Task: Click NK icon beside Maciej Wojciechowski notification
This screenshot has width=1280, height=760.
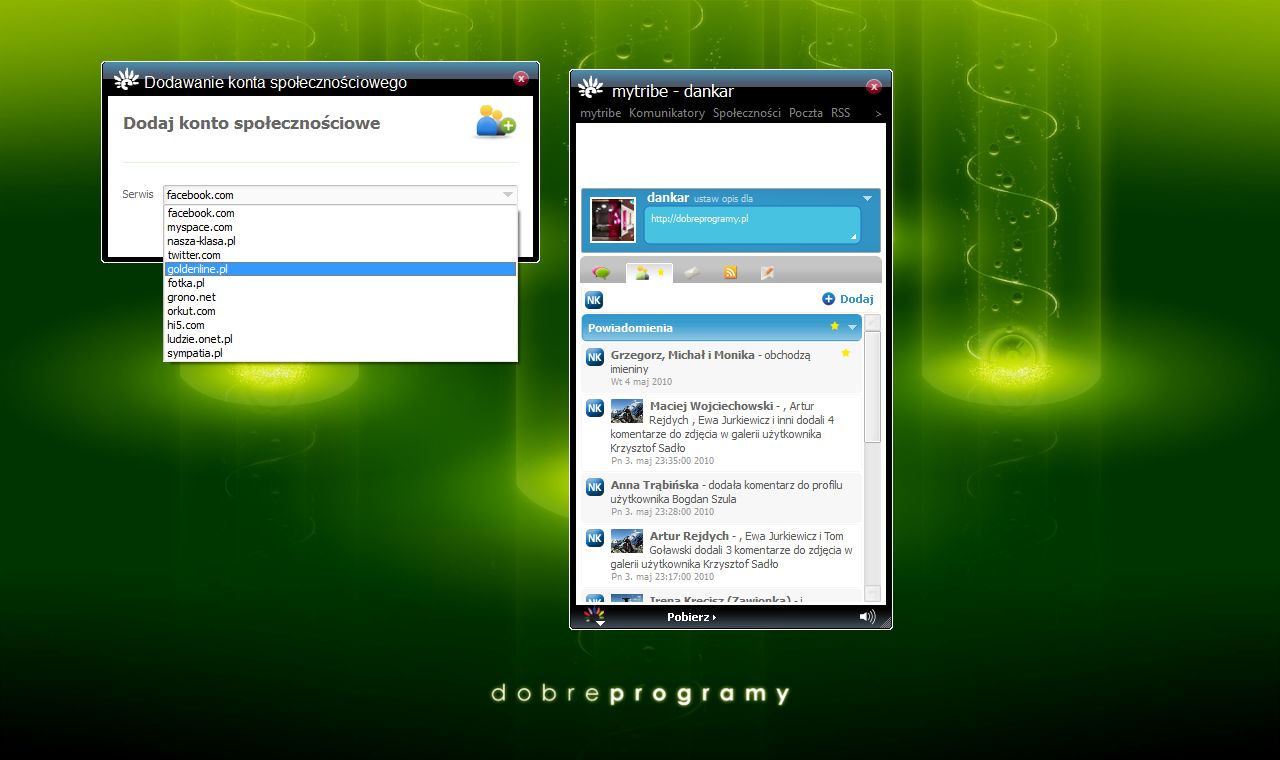Action: [x=595, y=408]
